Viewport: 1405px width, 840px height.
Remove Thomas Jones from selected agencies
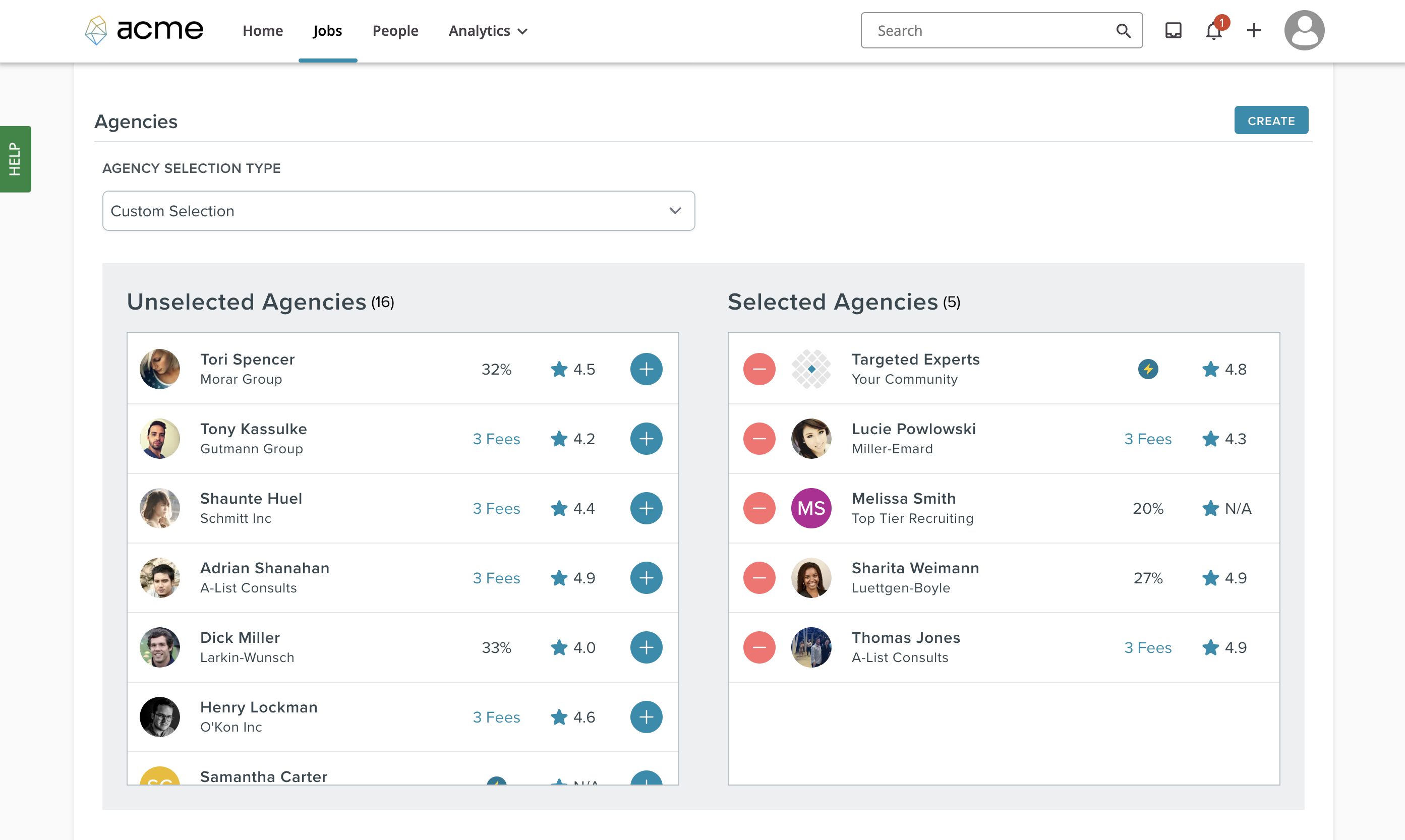[x=758, y=647]
